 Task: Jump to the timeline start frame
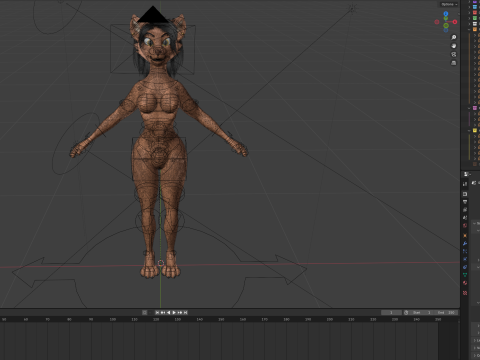tap(157, 312)
